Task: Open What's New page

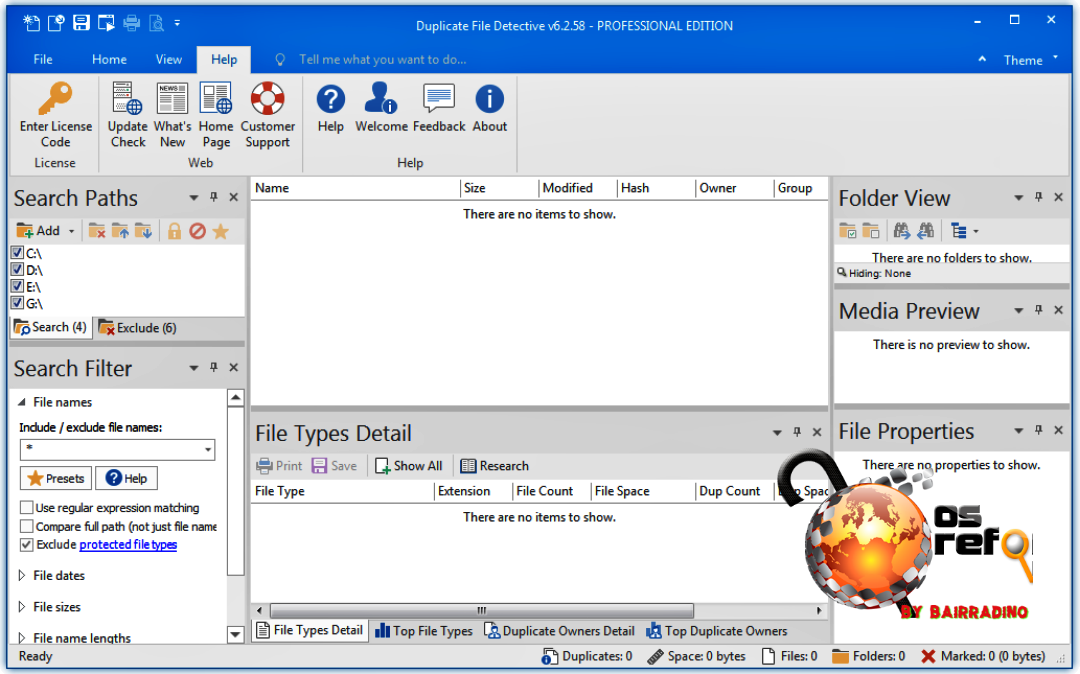Action: pos(172,114)
